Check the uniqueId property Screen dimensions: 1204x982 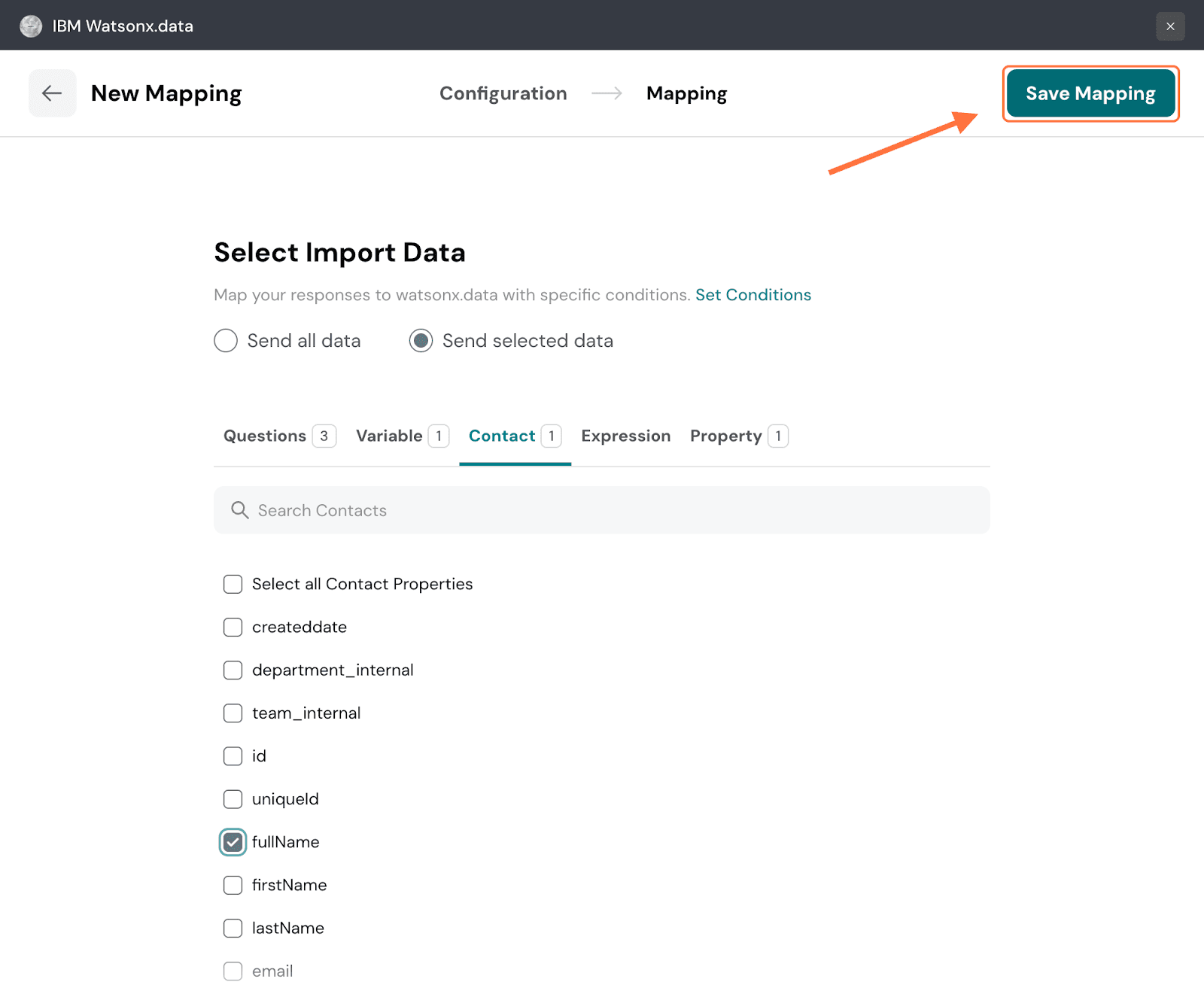233,799
